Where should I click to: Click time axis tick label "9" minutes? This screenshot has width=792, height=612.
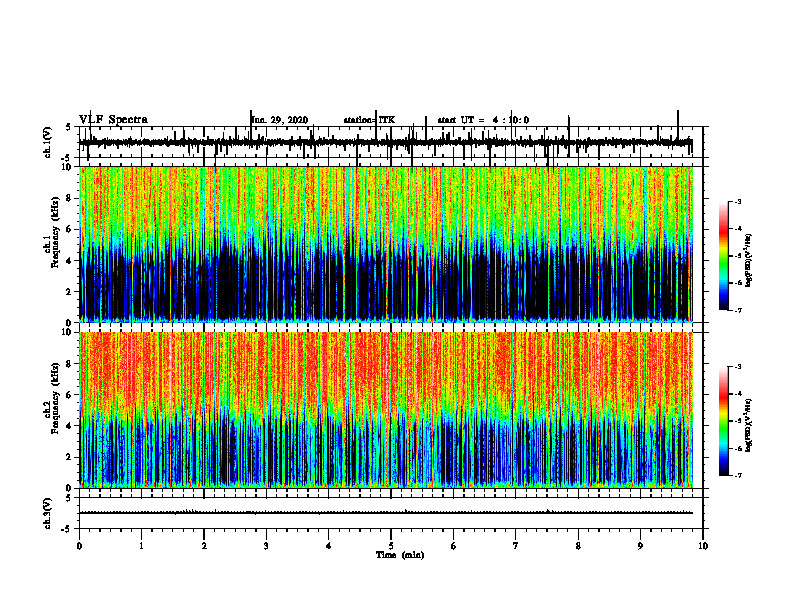640,546
